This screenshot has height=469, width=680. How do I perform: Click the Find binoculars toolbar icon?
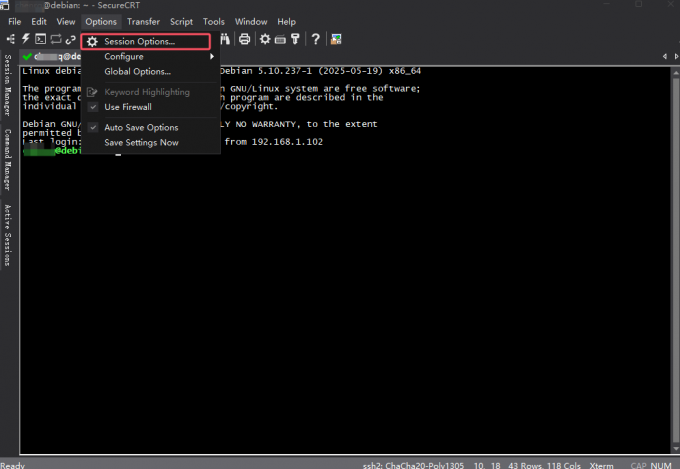coord(225,39)
